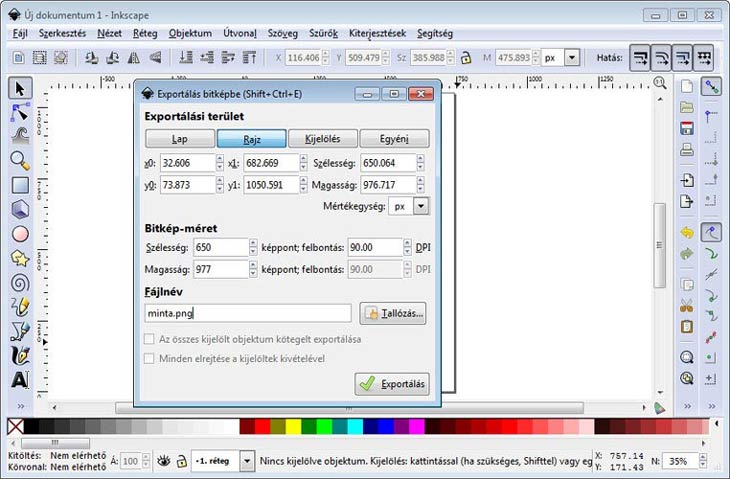Select the arrow Selector tool

click(20, 88)
